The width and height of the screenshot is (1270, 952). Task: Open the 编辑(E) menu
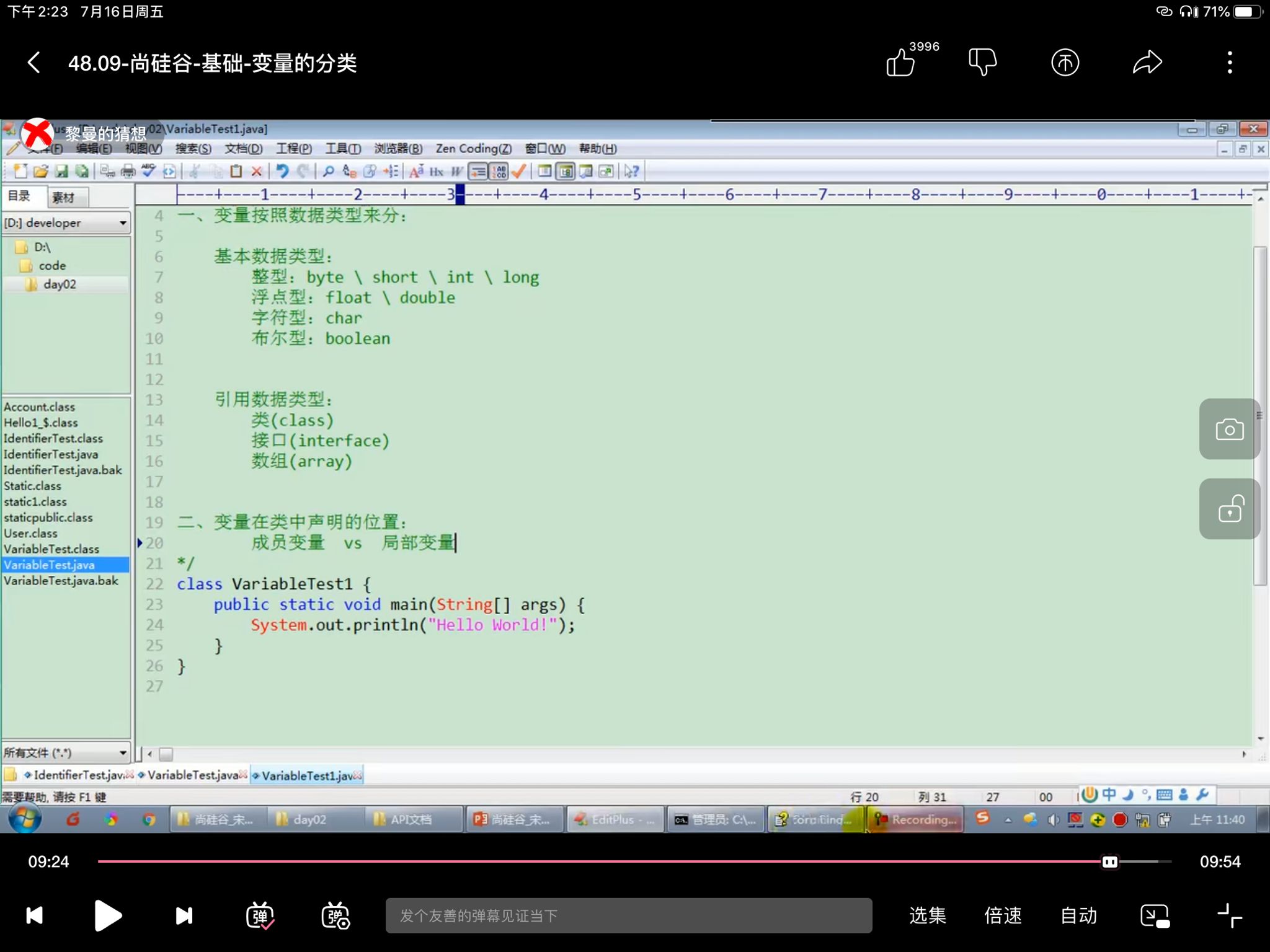coord(94,149)
